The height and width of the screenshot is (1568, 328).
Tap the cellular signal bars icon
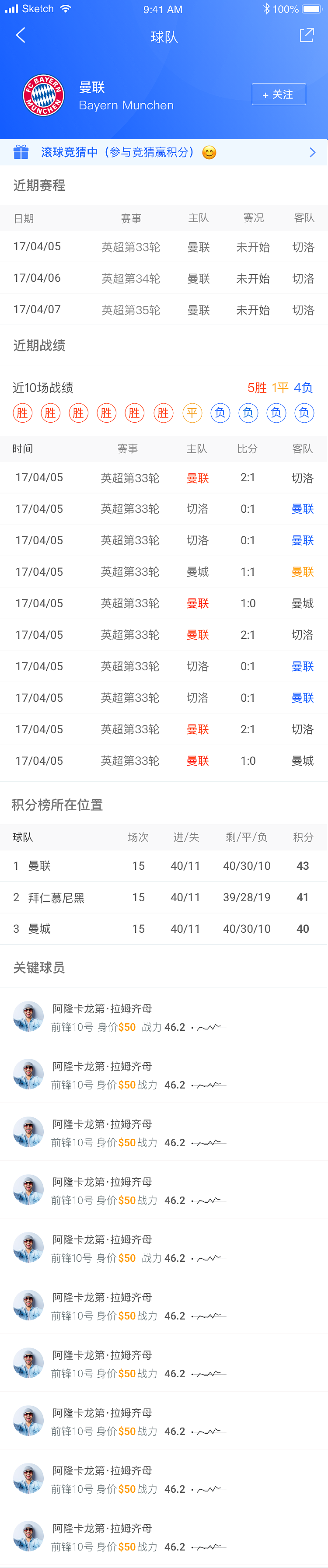pyautogui.click(x=11, y=9)
